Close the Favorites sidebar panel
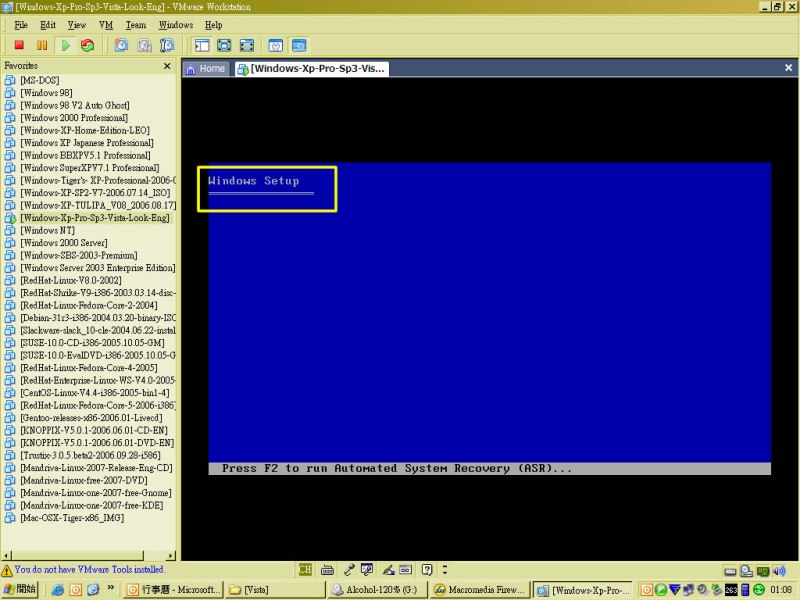Viewport: 800px width, 600px height. (168, 66)
